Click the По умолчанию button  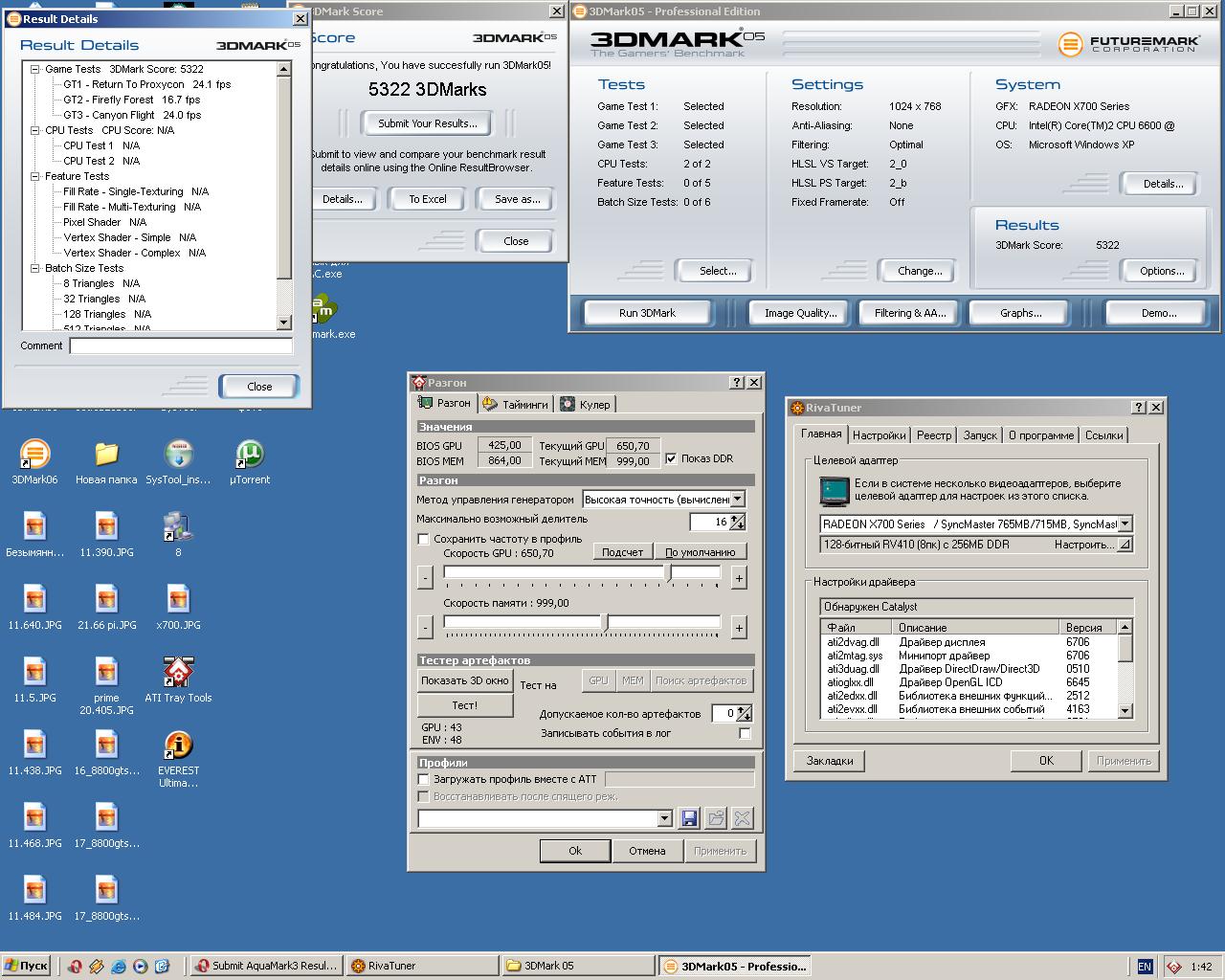click(x=701, y=552)
